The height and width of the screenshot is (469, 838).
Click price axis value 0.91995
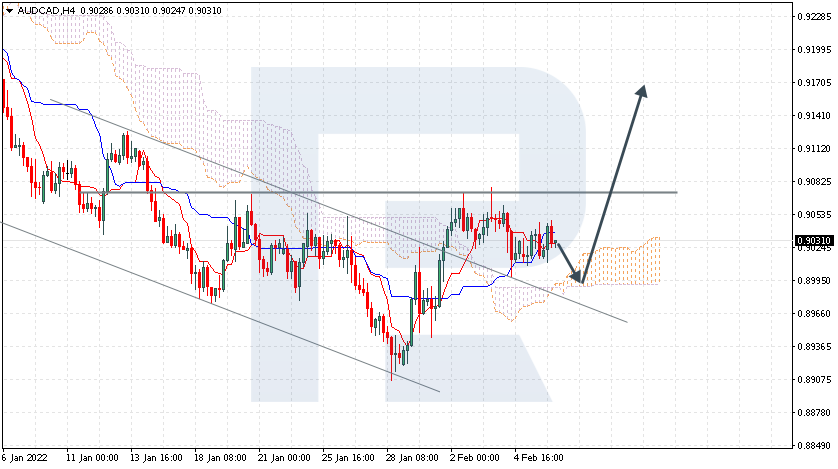pyautogui.click(x=814, y=50)
